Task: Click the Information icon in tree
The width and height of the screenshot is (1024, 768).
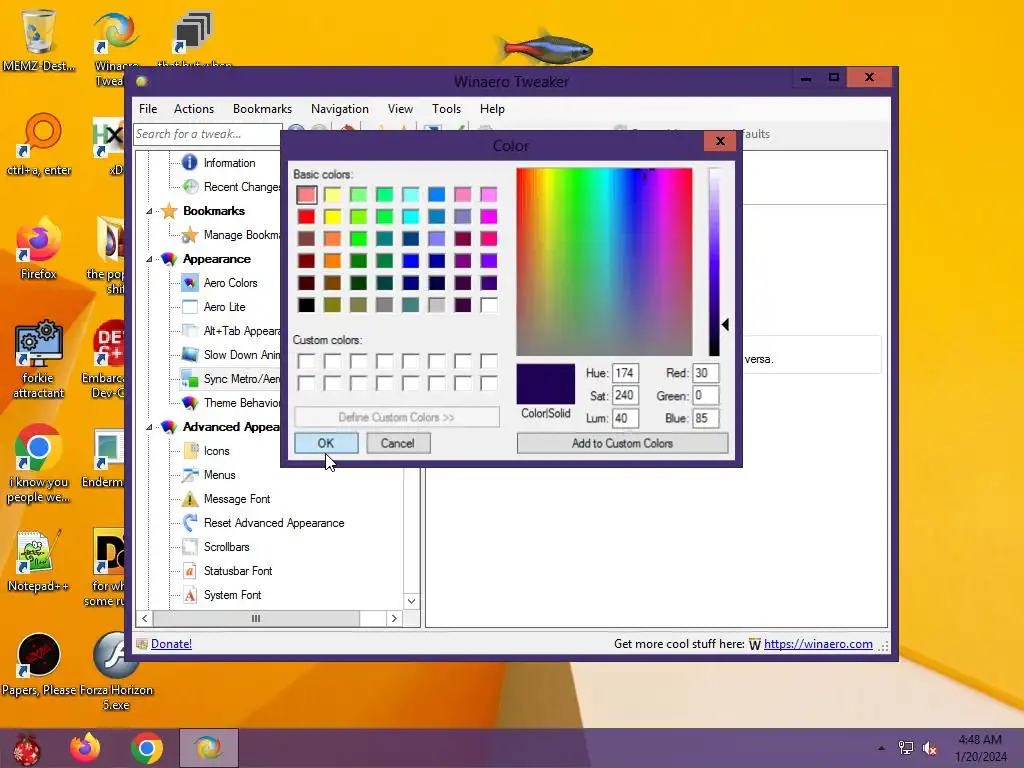Action: click(x=189, y=163)
